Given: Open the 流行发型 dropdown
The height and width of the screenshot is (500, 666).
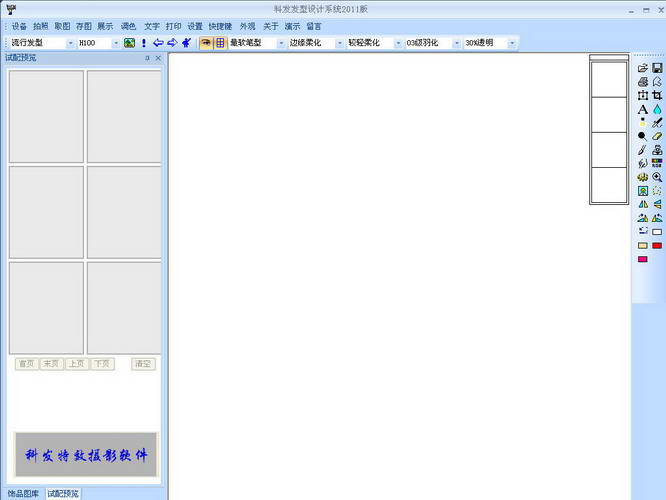Looking at the screenshot, I should [x=70, y=43].
